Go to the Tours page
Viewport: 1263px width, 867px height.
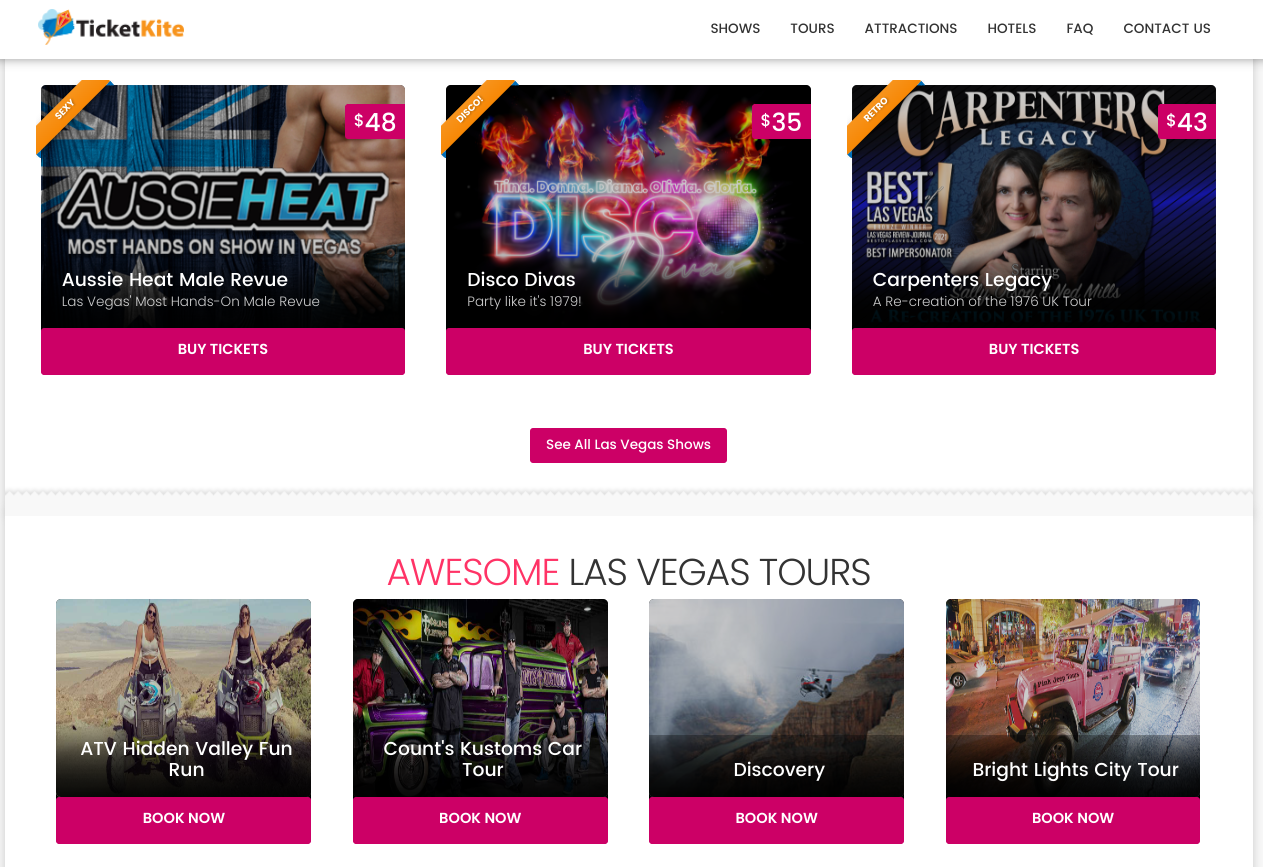click(x=812, y=28)
